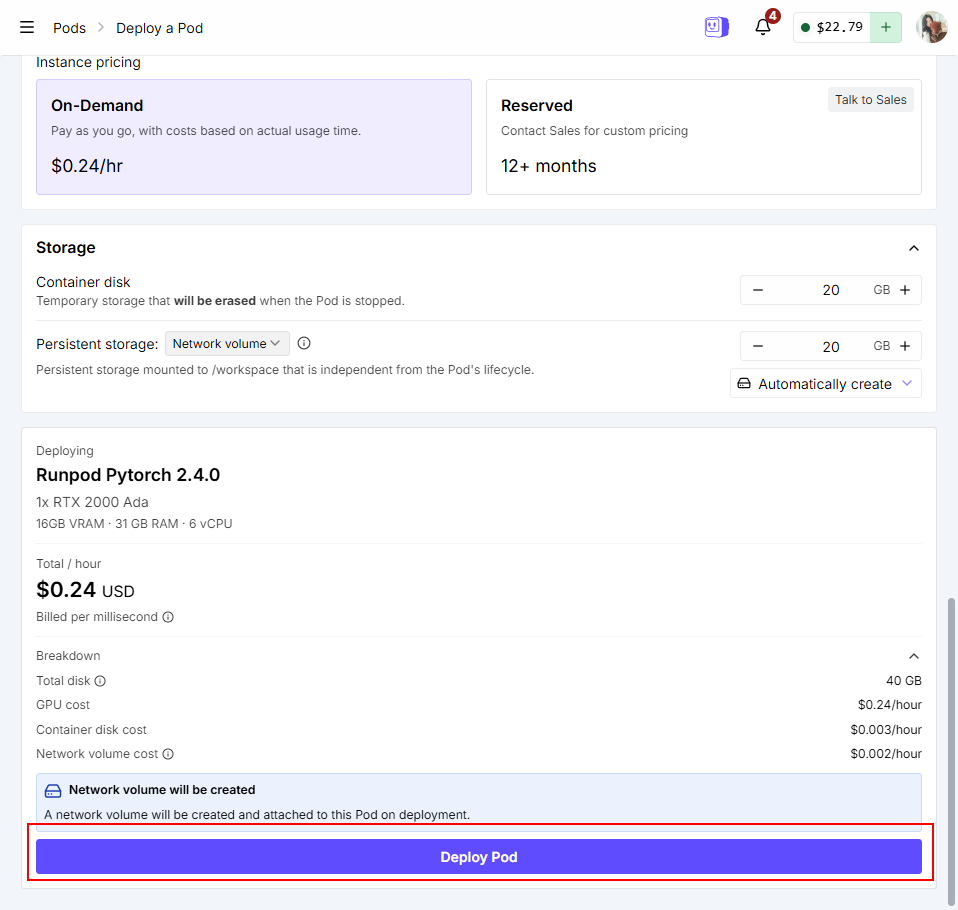Screen dimensions: 958x910
Task: Edit the Persistent storage GB value
Action: pos(830,347)
